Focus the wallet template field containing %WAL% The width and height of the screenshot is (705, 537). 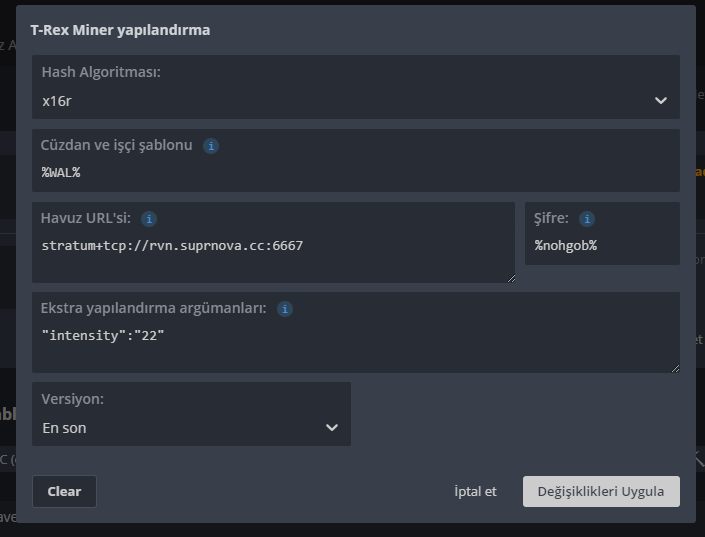(x=355, y=172)
